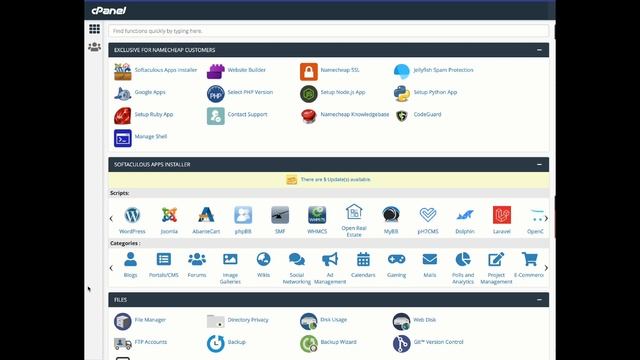This screenshot has width=640, height=360.
Task: Open the Polls and Analytics category
Action: pyautogui.click(x=463, y=268)
